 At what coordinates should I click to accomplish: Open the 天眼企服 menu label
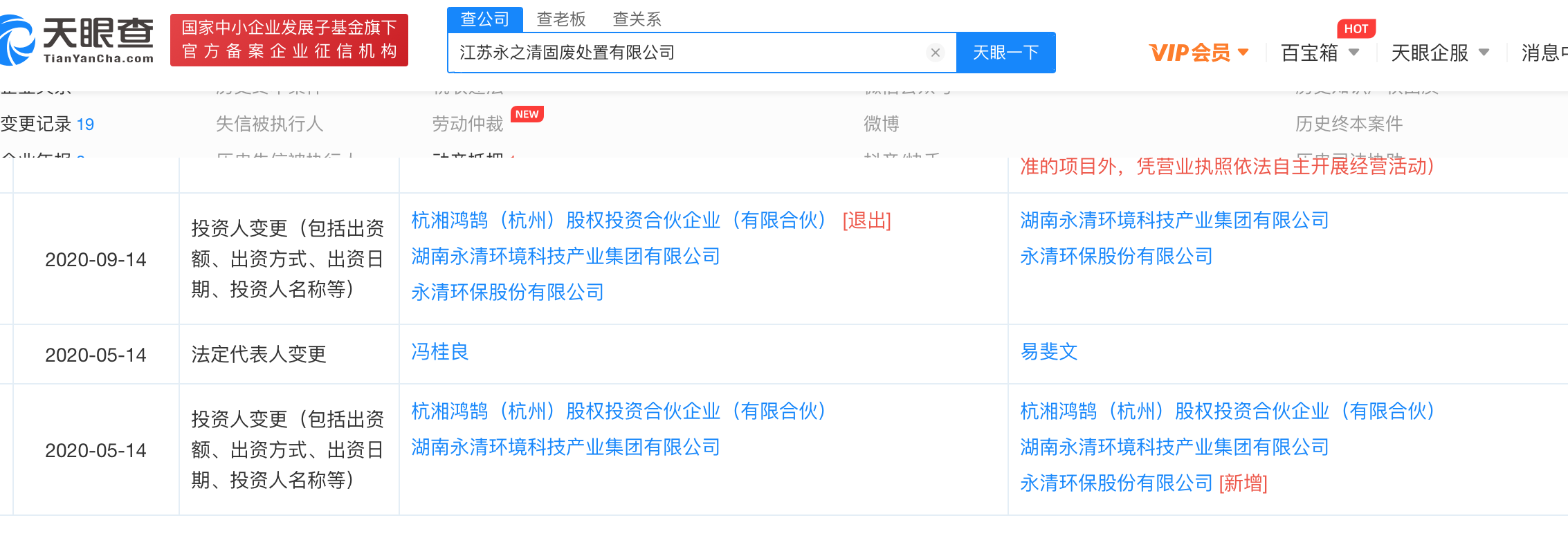pos(1430,53)
